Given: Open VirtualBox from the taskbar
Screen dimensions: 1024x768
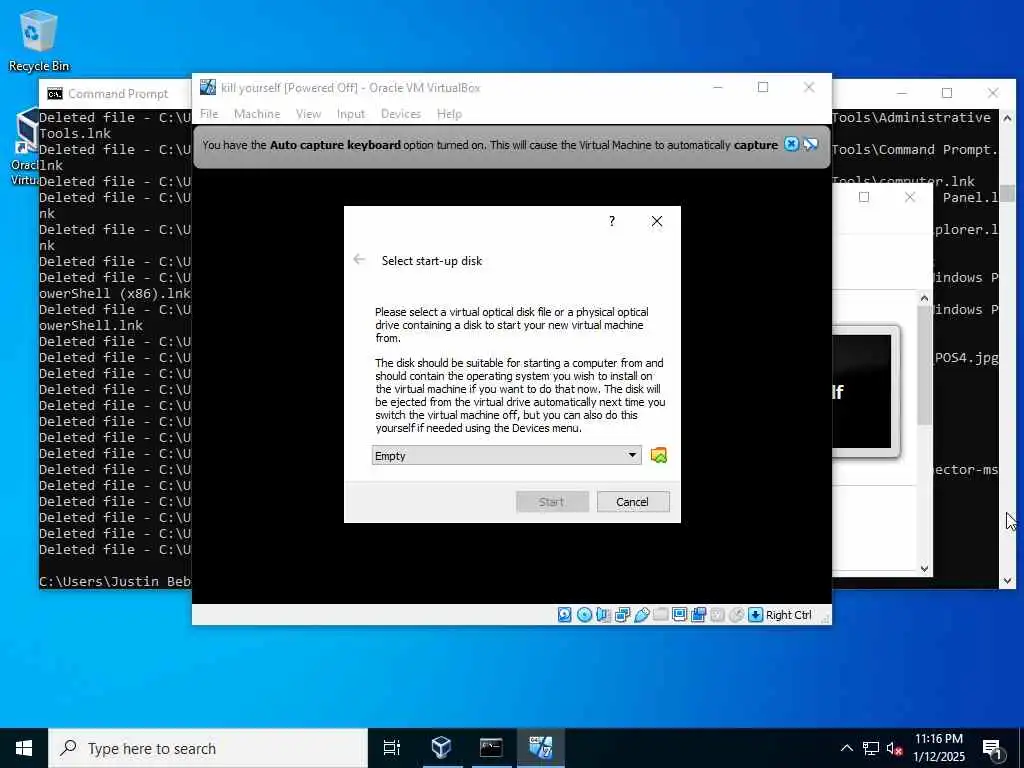Looking at the screenshot, I should point(441,748).
